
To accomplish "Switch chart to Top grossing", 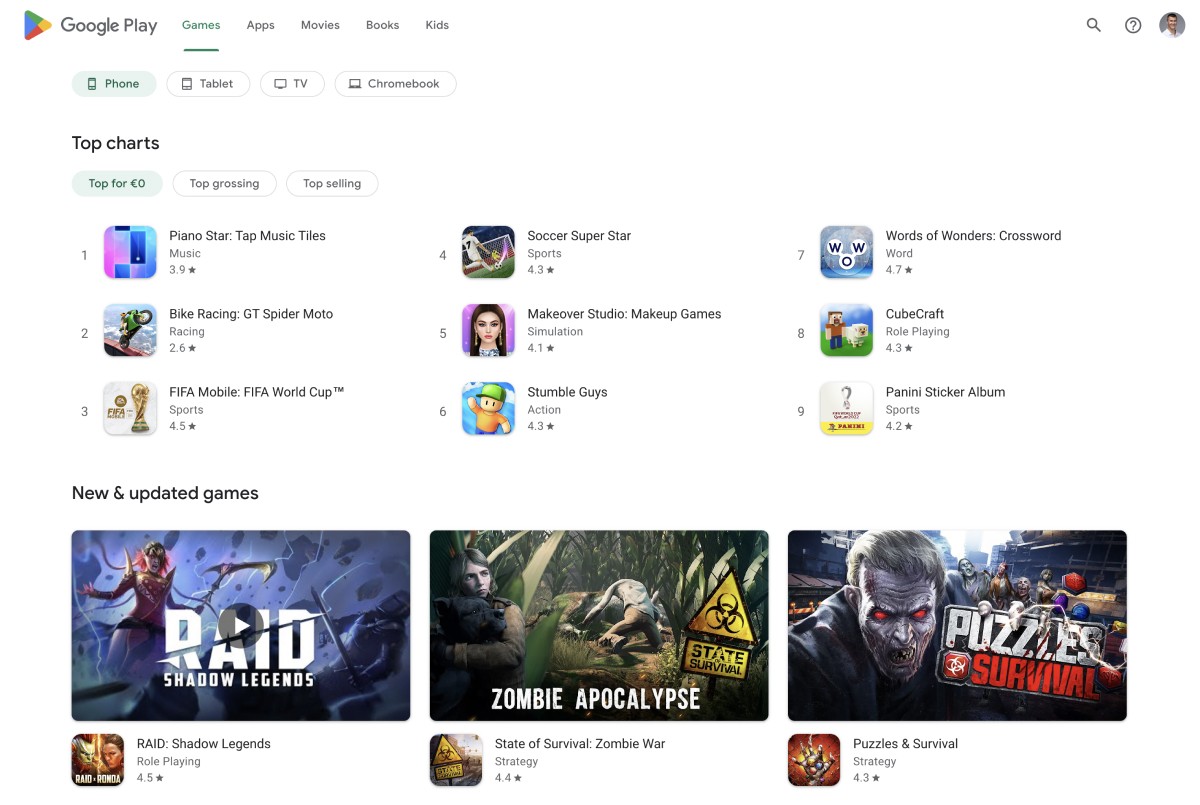I will [x=224, y=184].
